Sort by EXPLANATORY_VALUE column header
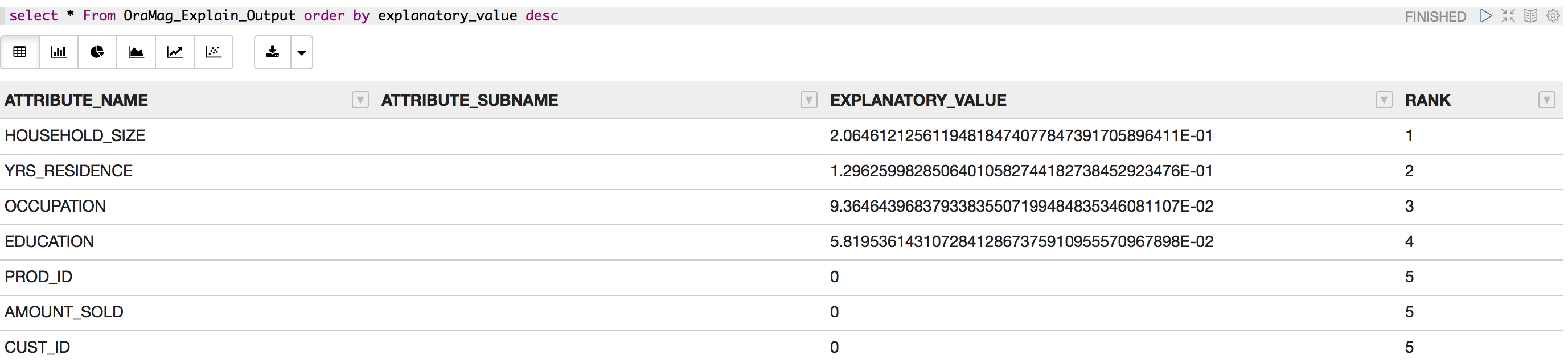The image size is (1568, 363). tap(918, 100)
